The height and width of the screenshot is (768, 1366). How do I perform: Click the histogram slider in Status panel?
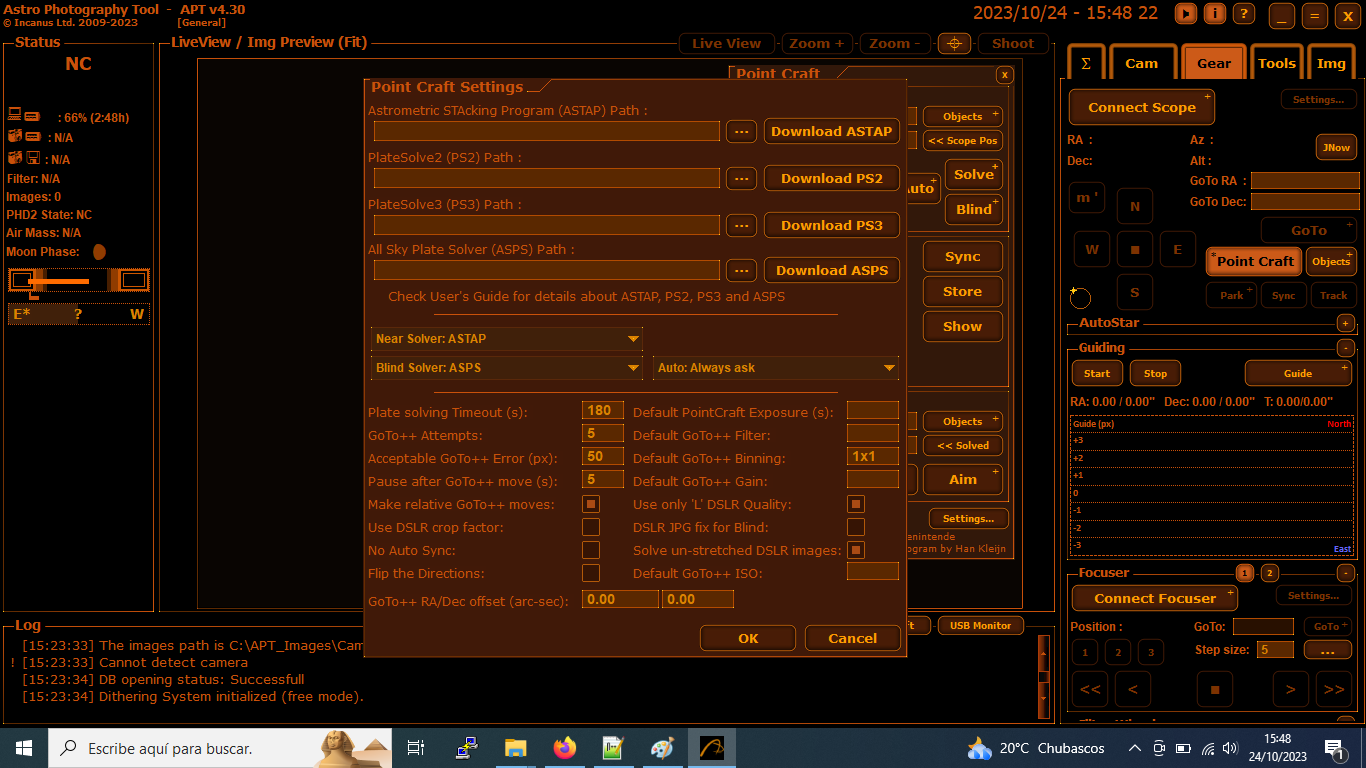pos(78,281)
